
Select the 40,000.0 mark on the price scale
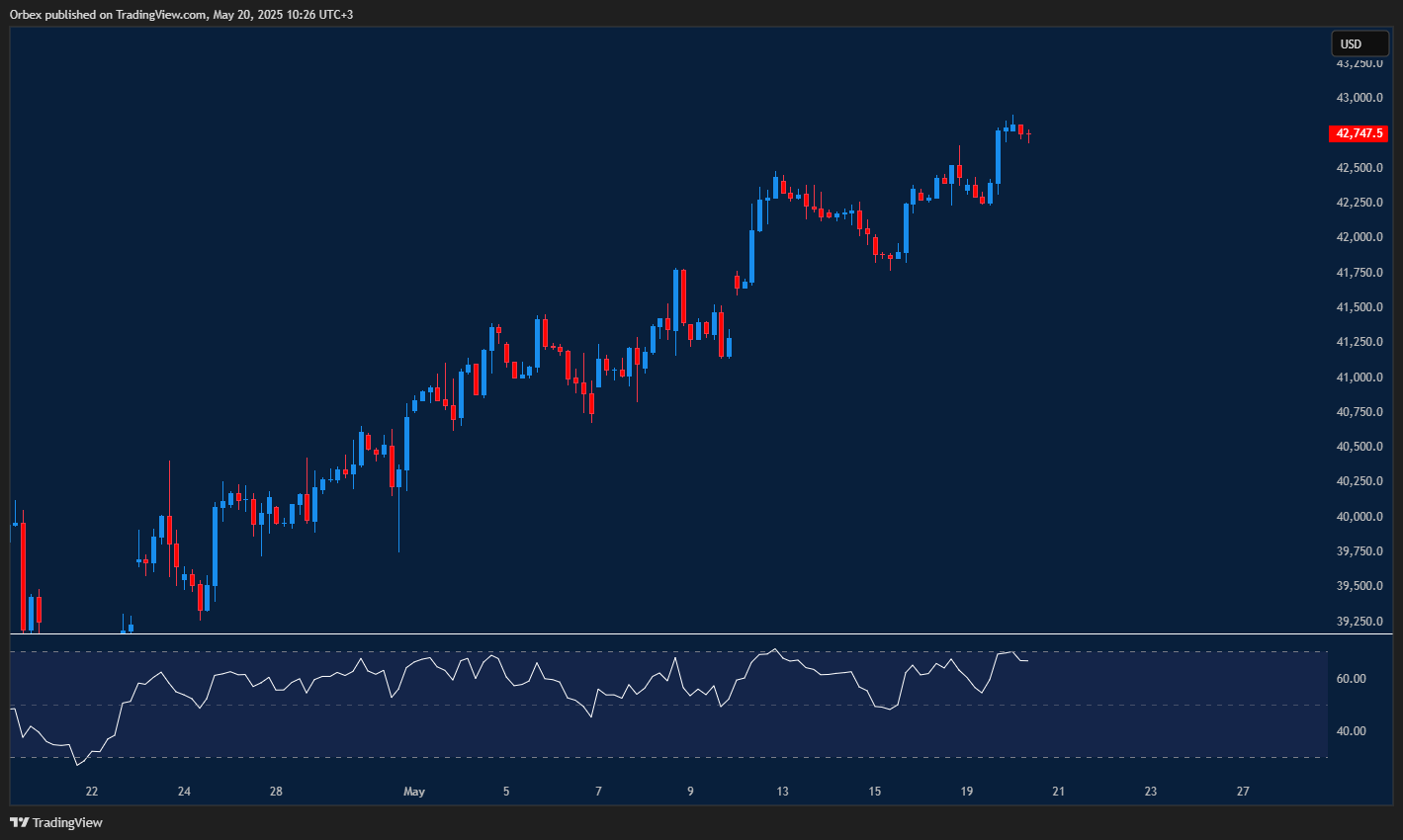(1359, 517)
